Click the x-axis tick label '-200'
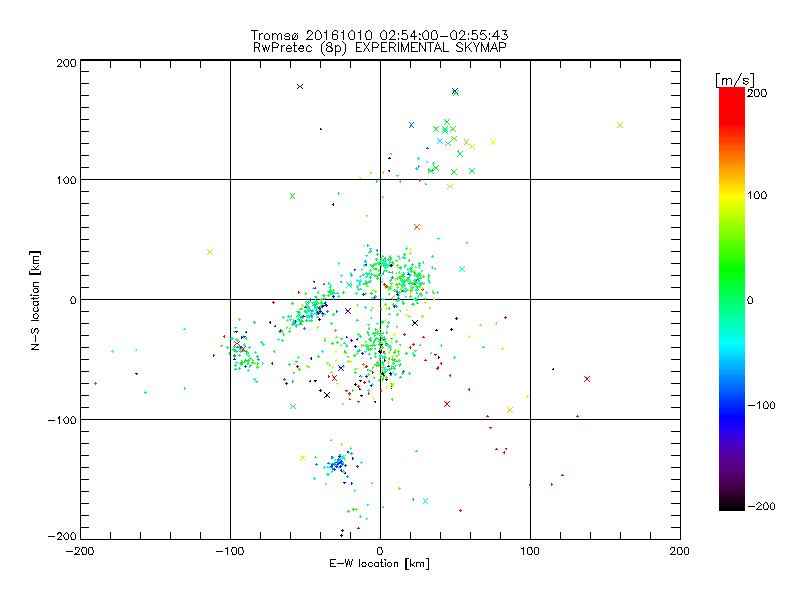This screenshot has height=600, width=800. (x=80, y=551)
